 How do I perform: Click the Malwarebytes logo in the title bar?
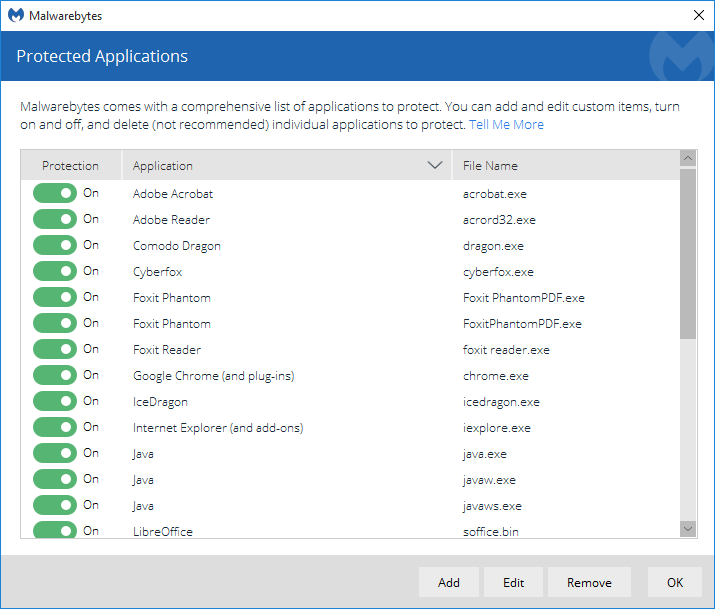coord(16,15)
